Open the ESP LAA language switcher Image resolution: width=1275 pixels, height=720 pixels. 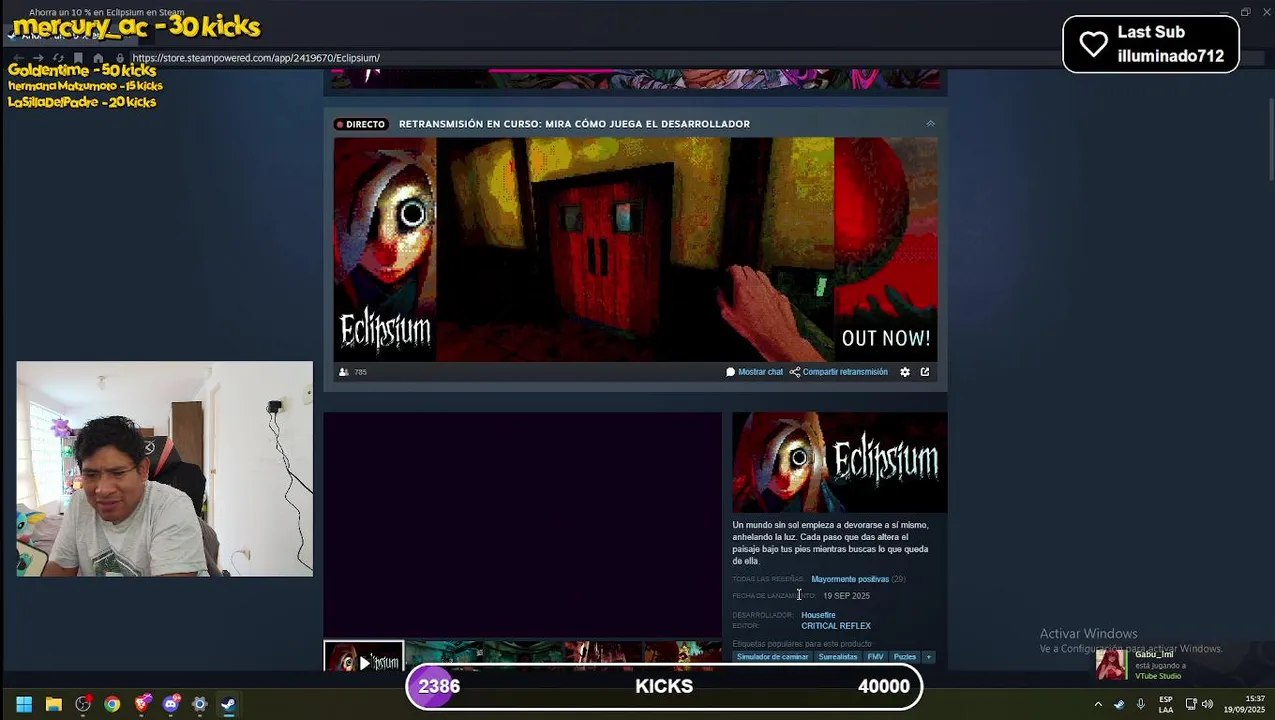(x=1166, y=704)
